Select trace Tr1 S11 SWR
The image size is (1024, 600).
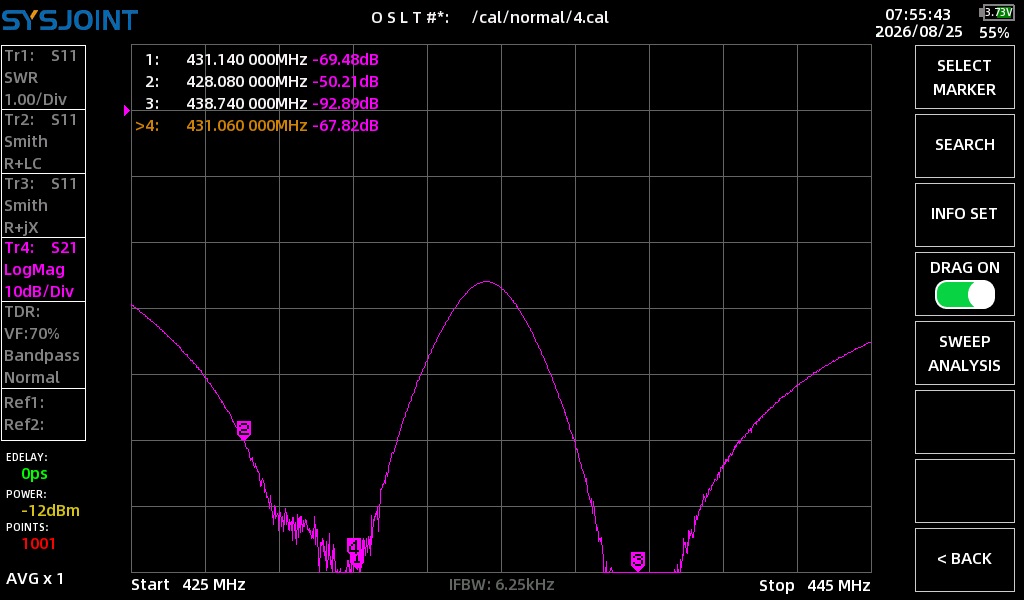[44, 78]
